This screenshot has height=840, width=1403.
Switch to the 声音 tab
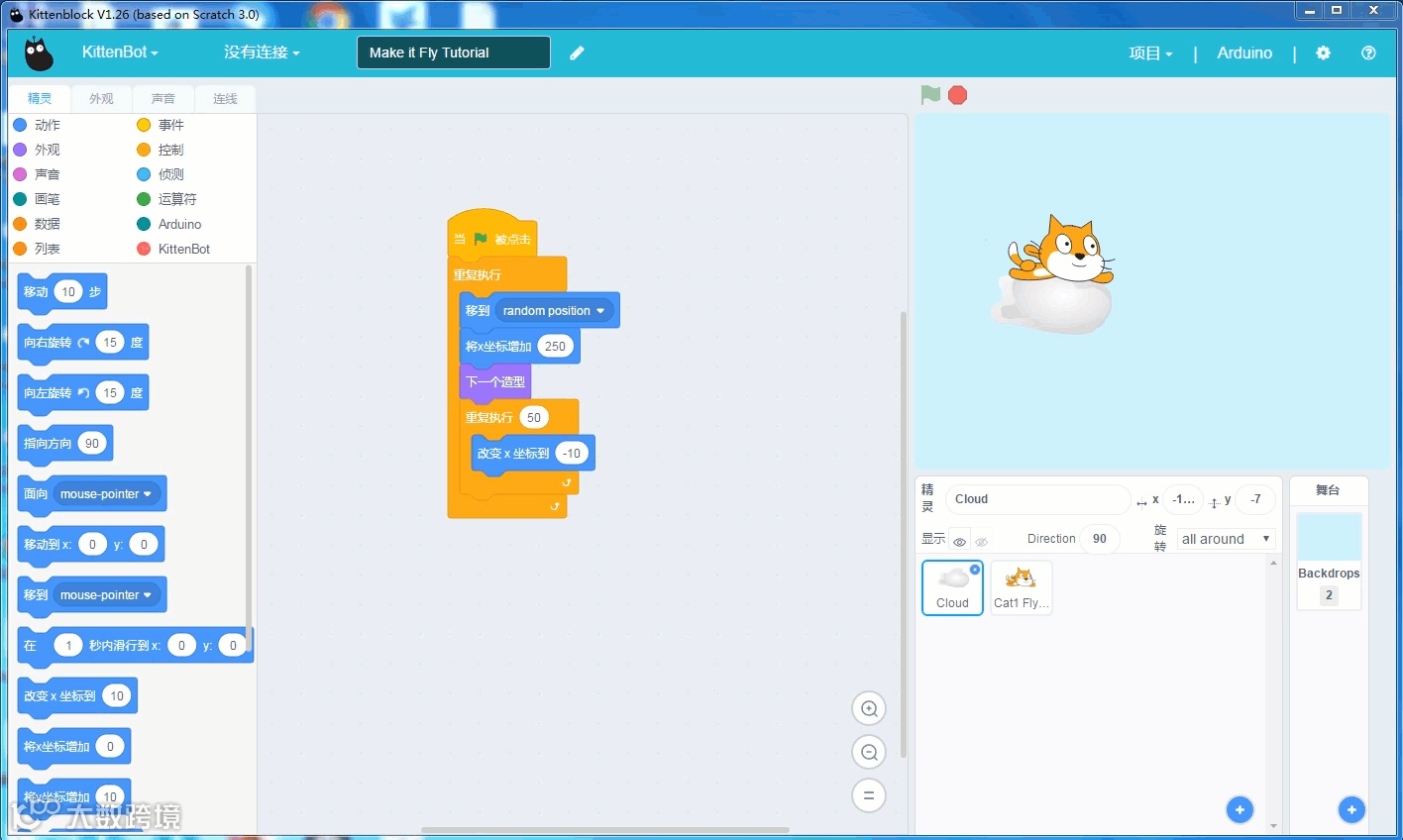tap(163, 99)
